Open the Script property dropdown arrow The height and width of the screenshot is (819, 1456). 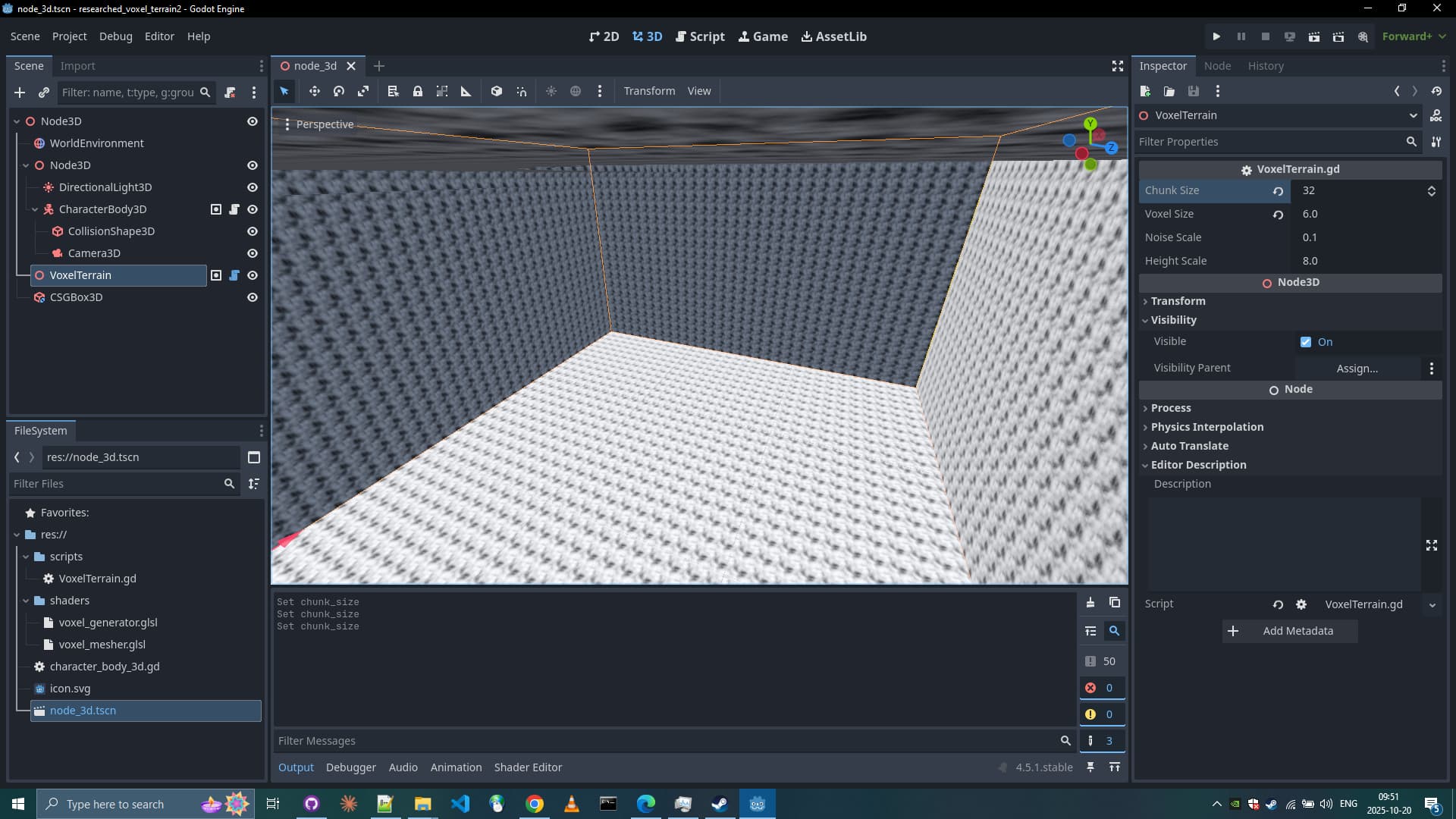point(1432,604)
